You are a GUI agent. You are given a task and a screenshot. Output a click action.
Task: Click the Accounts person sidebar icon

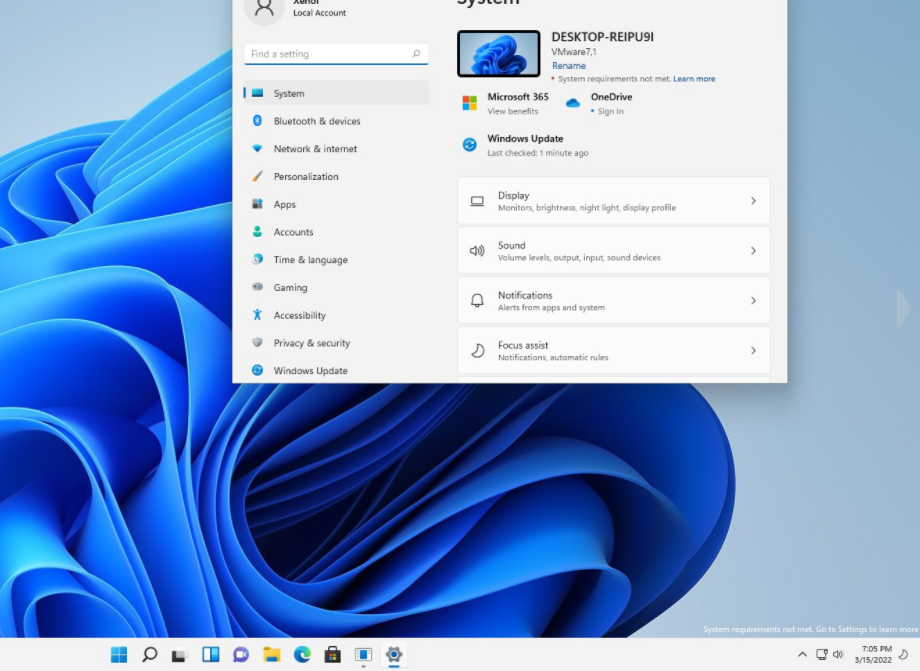(x=257, y=232)
